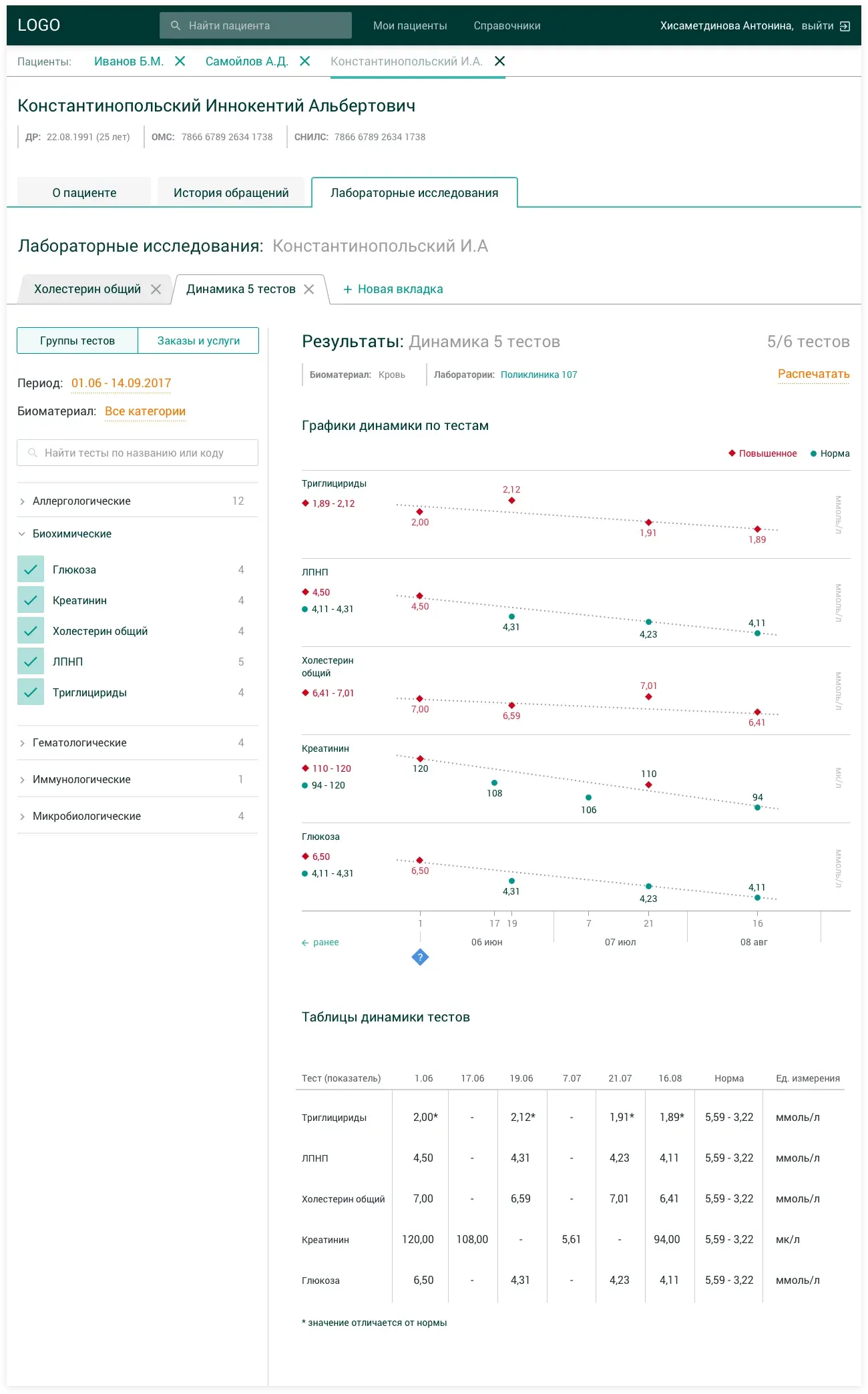Click the red diamond 110 on Креатинин chart
Image resolution: width=868 pixels, height=1394 pixels.
648,784
